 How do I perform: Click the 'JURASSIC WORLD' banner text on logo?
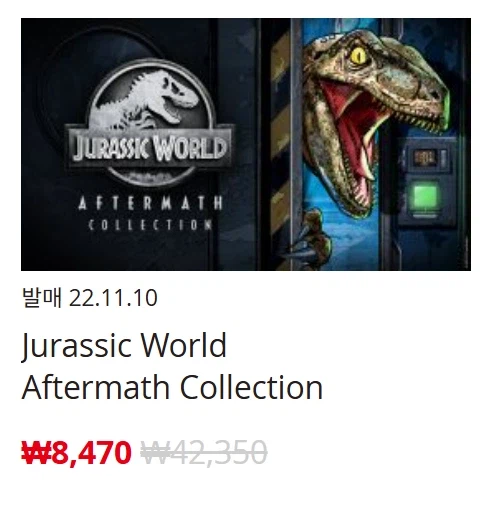149,147
